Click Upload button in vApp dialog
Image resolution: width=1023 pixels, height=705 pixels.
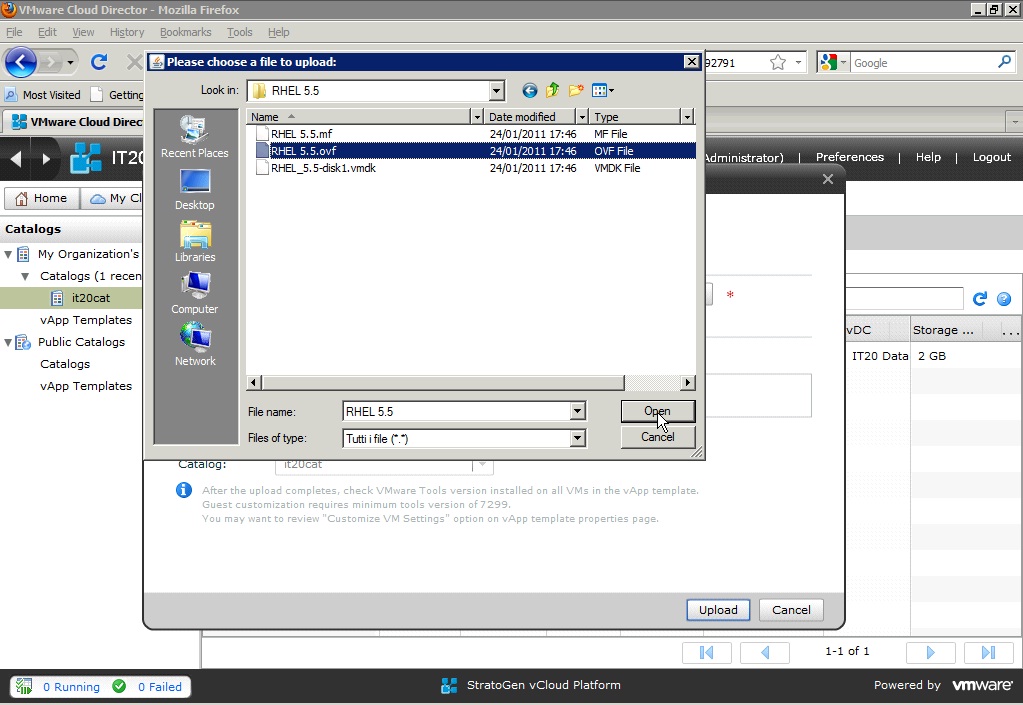click(718, 610)
